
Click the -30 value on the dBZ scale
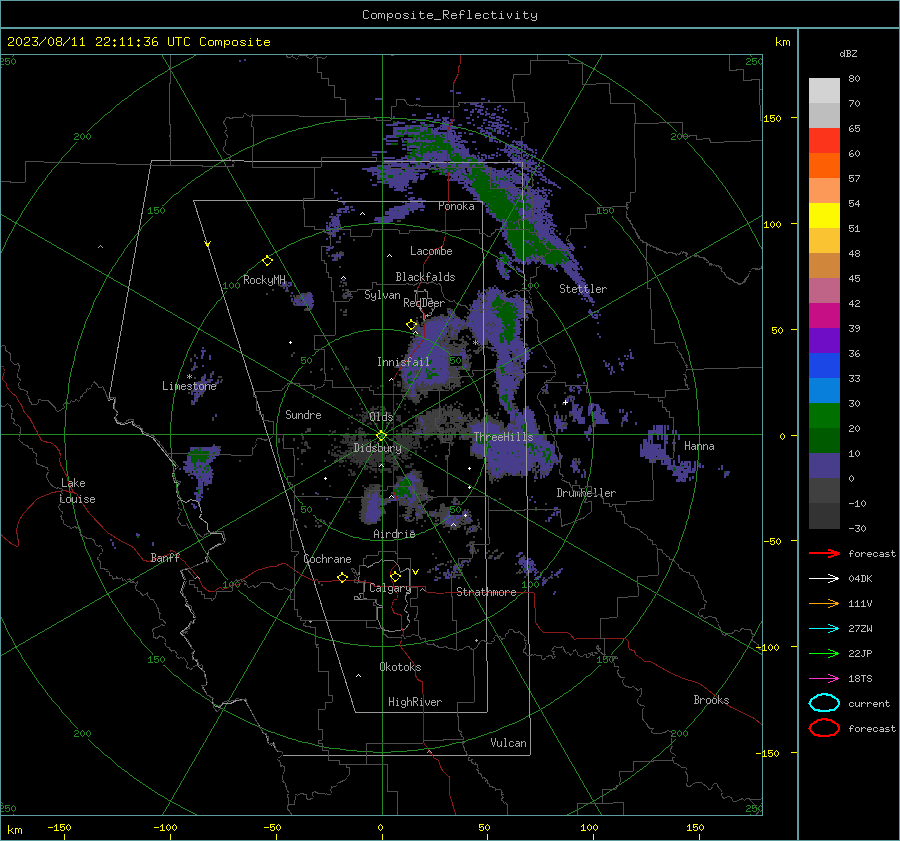click(x=857, y=528)
